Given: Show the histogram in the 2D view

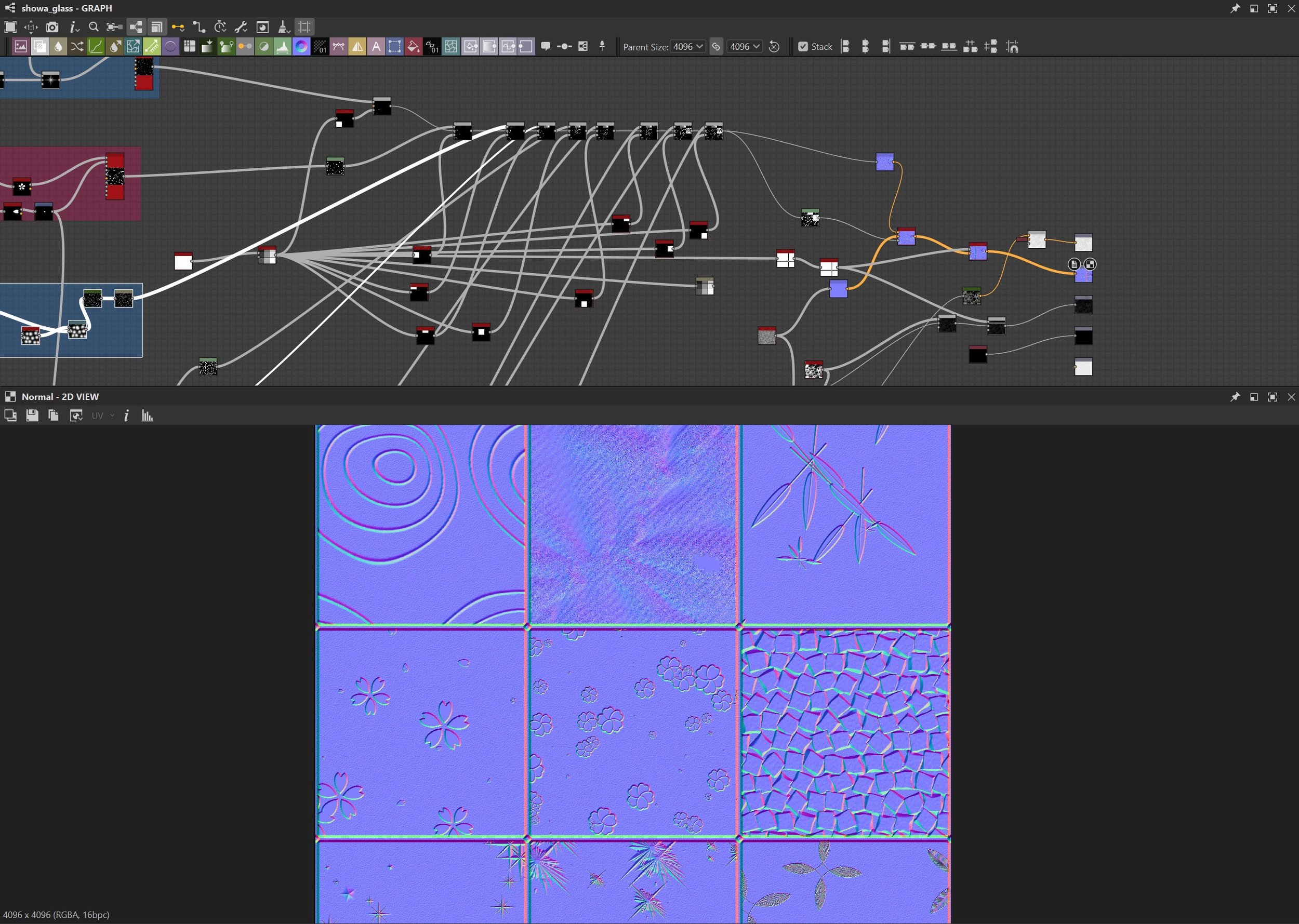Looking at the screenshot, I should point(148,416).
